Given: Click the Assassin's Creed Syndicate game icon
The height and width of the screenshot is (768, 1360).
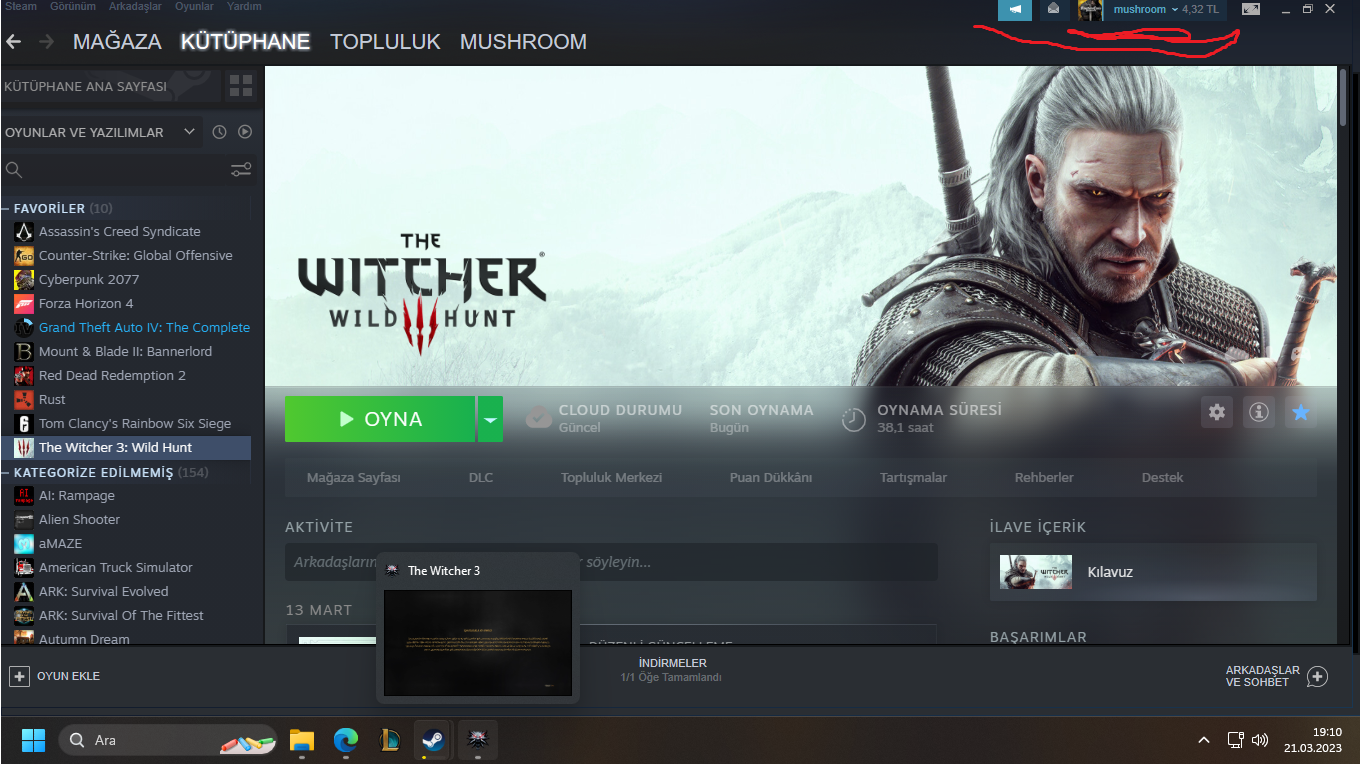Looking at the screenshot, I should pos(24,231).
